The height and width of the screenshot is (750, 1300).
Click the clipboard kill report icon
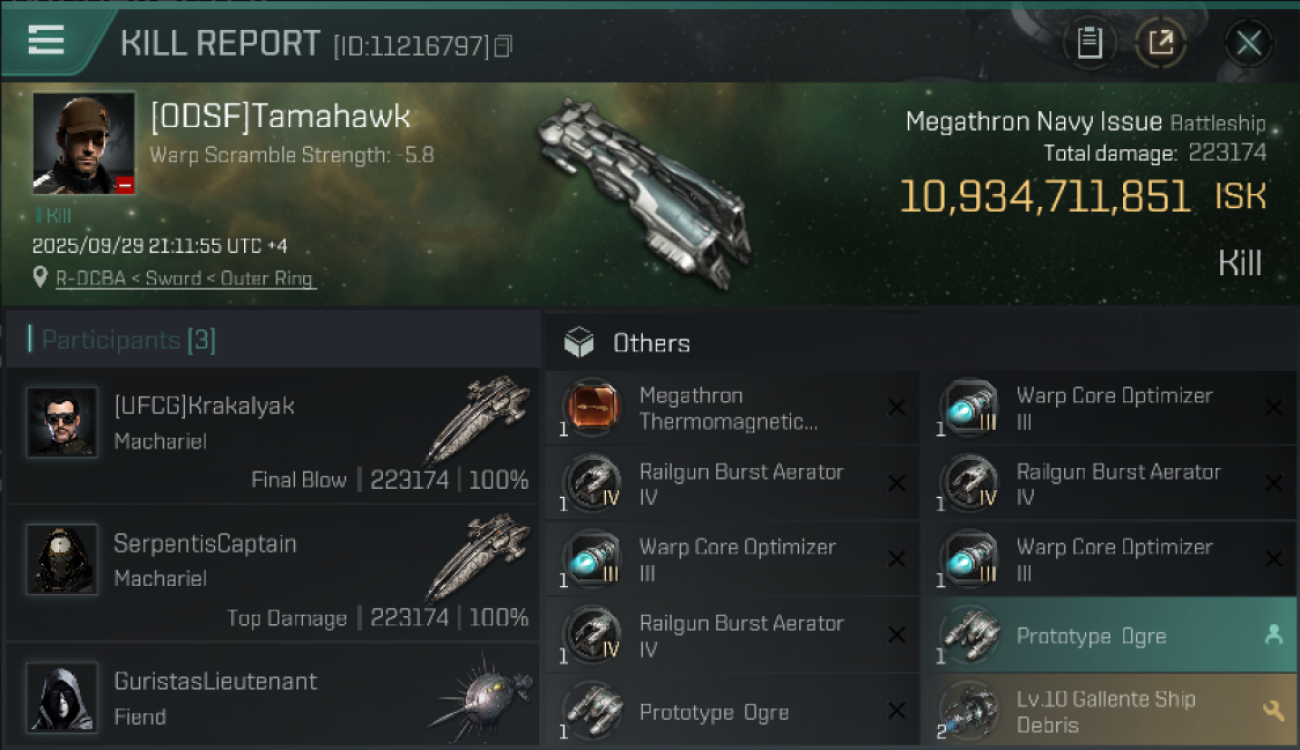[1089, 43]
